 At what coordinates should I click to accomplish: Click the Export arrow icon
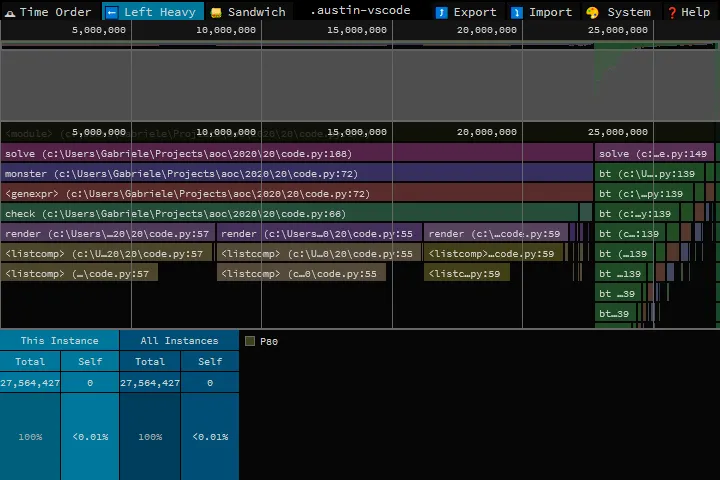coord(441,12)
